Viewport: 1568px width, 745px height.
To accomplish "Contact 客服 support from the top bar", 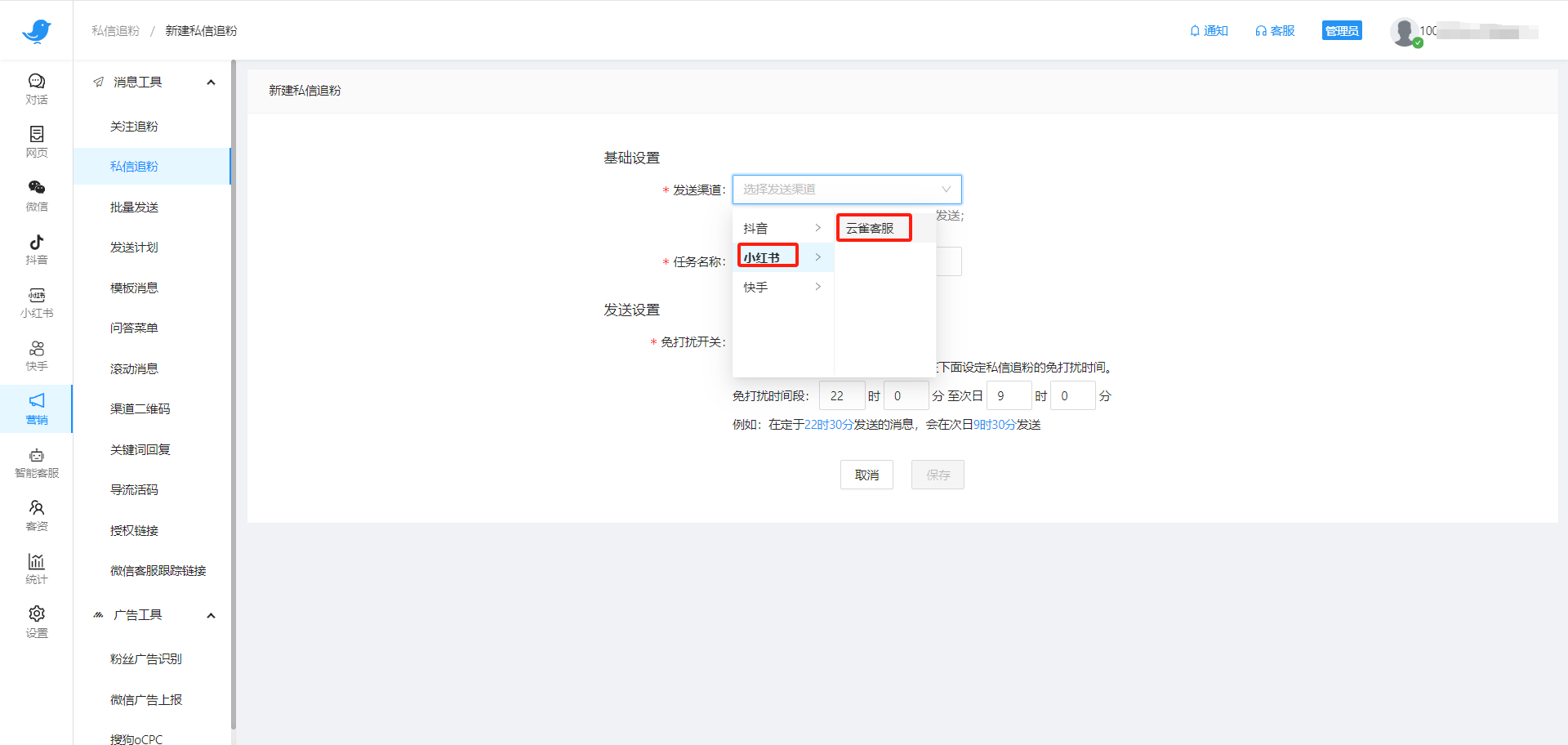I will (1274, 30).
